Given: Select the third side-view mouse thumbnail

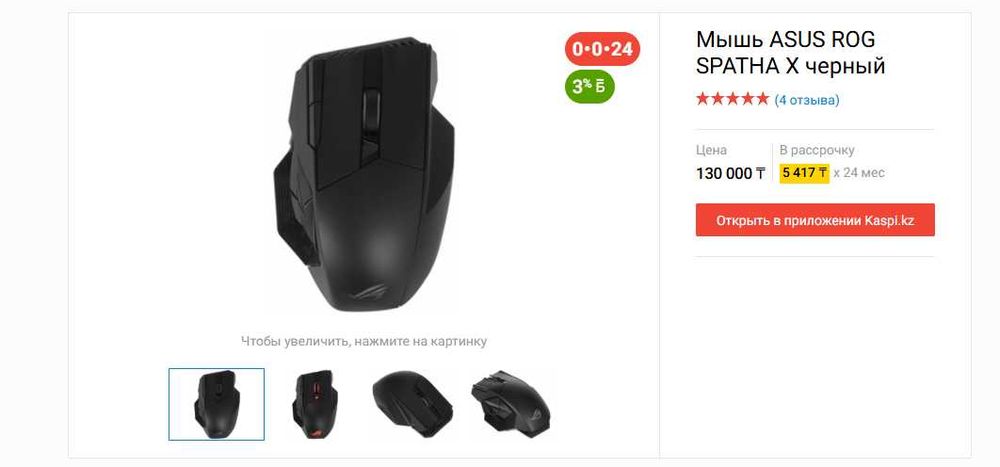Looking at the screenshot, I should click(413, 404).
